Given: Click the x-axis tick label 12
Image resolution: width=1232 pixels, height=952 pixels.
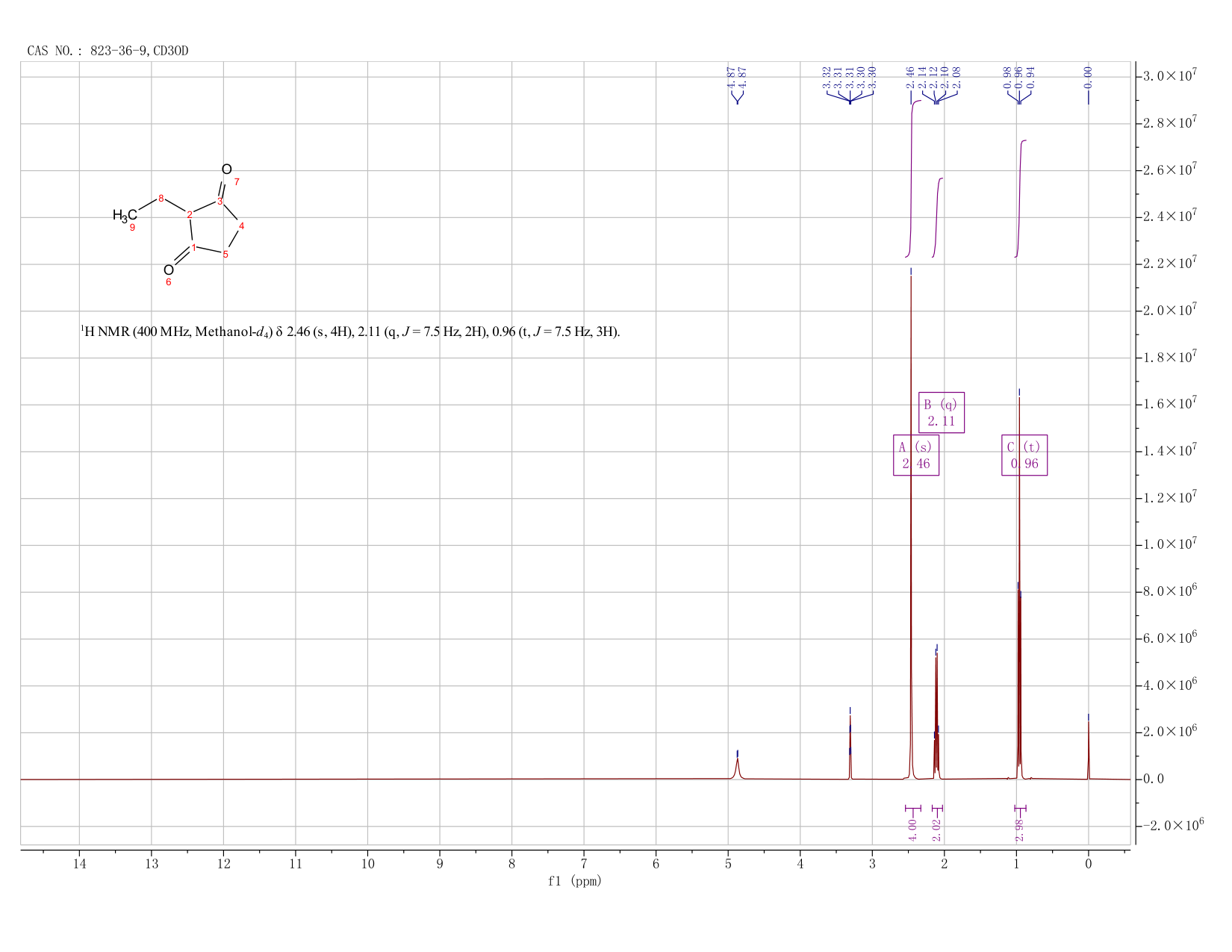Looking at the screenshot, I should [223, 865].
